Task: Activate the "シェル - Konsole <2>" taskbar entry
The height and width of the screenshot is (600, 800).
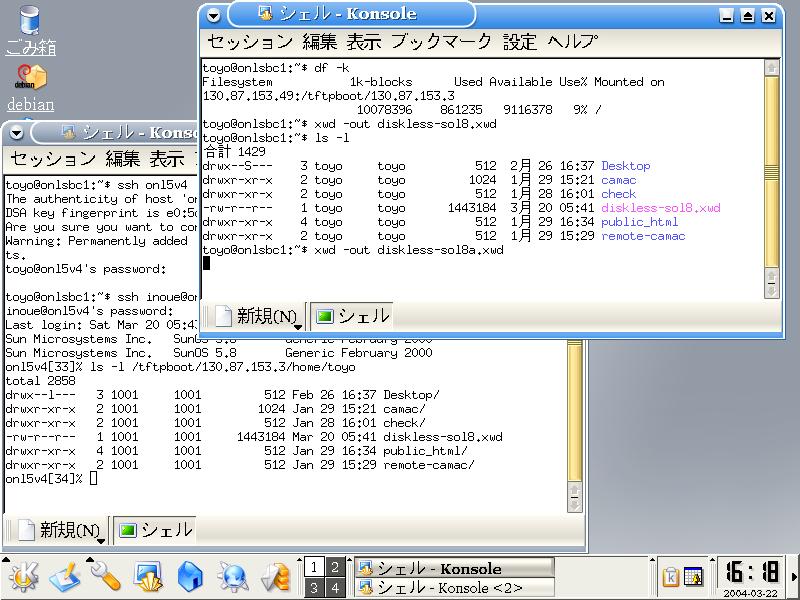Action: point(454,587)
